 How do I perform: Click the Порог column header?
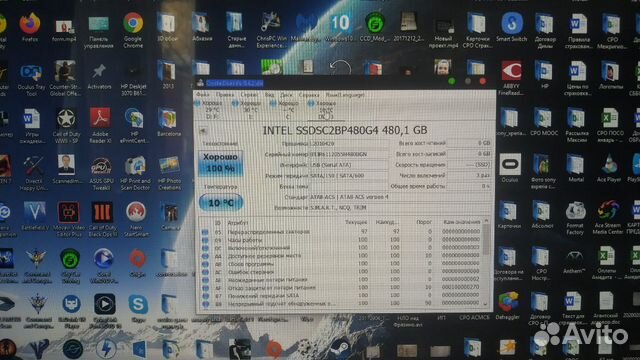423,222
